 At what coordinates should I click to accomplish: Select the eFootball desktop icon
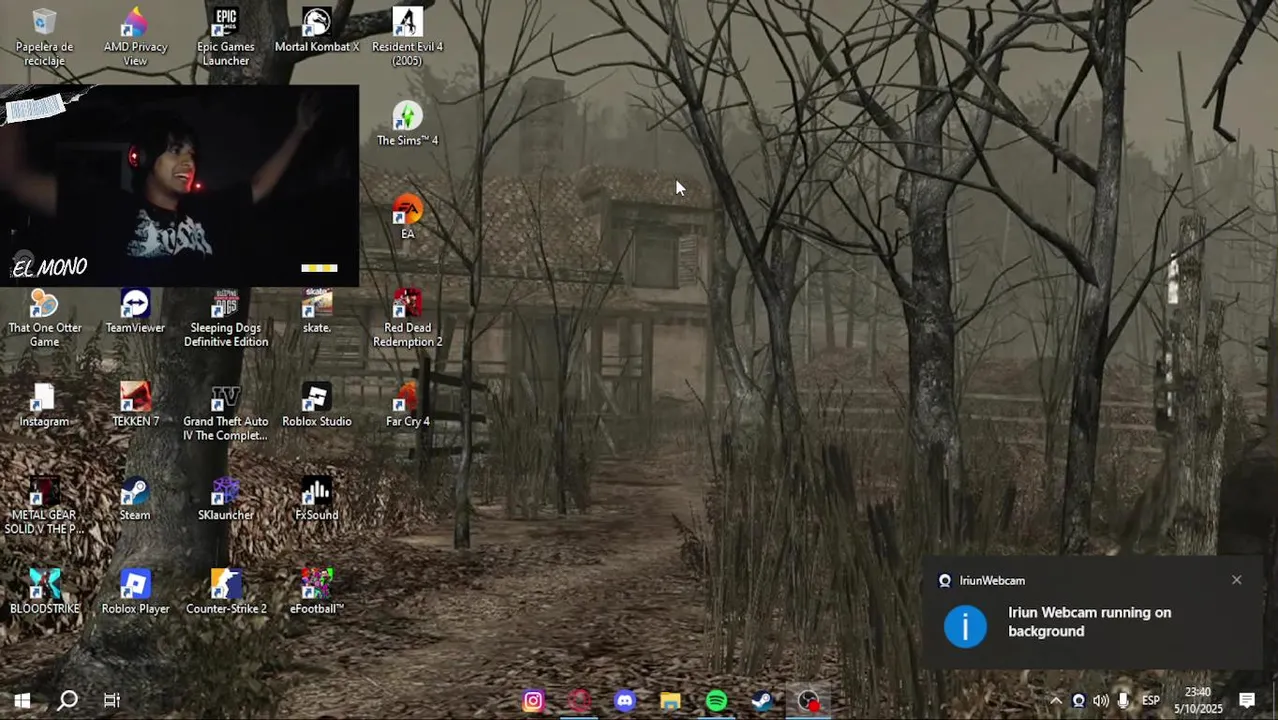point(317,592)
